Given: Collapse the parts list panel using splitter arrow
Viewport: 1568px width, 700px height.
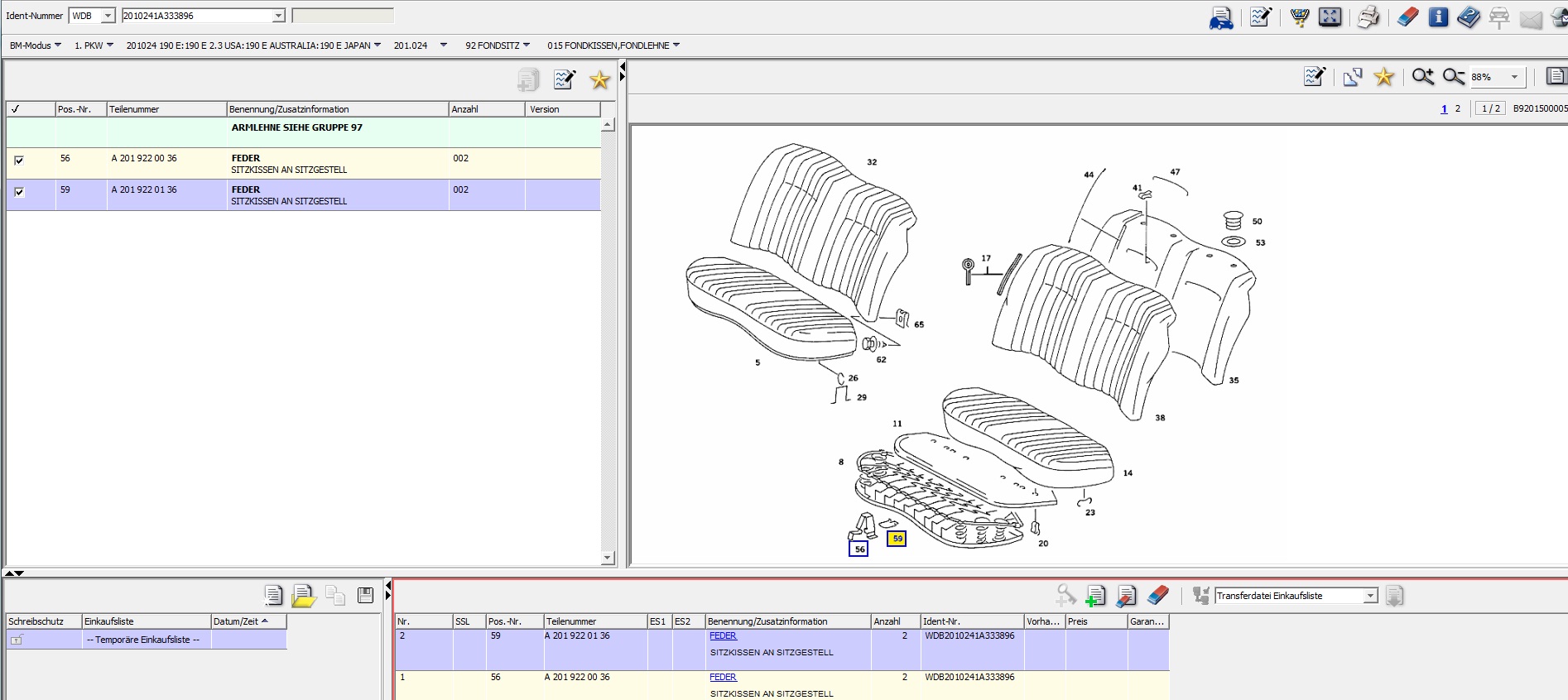Looking at the screenshot, I should [x=623, y=66].
